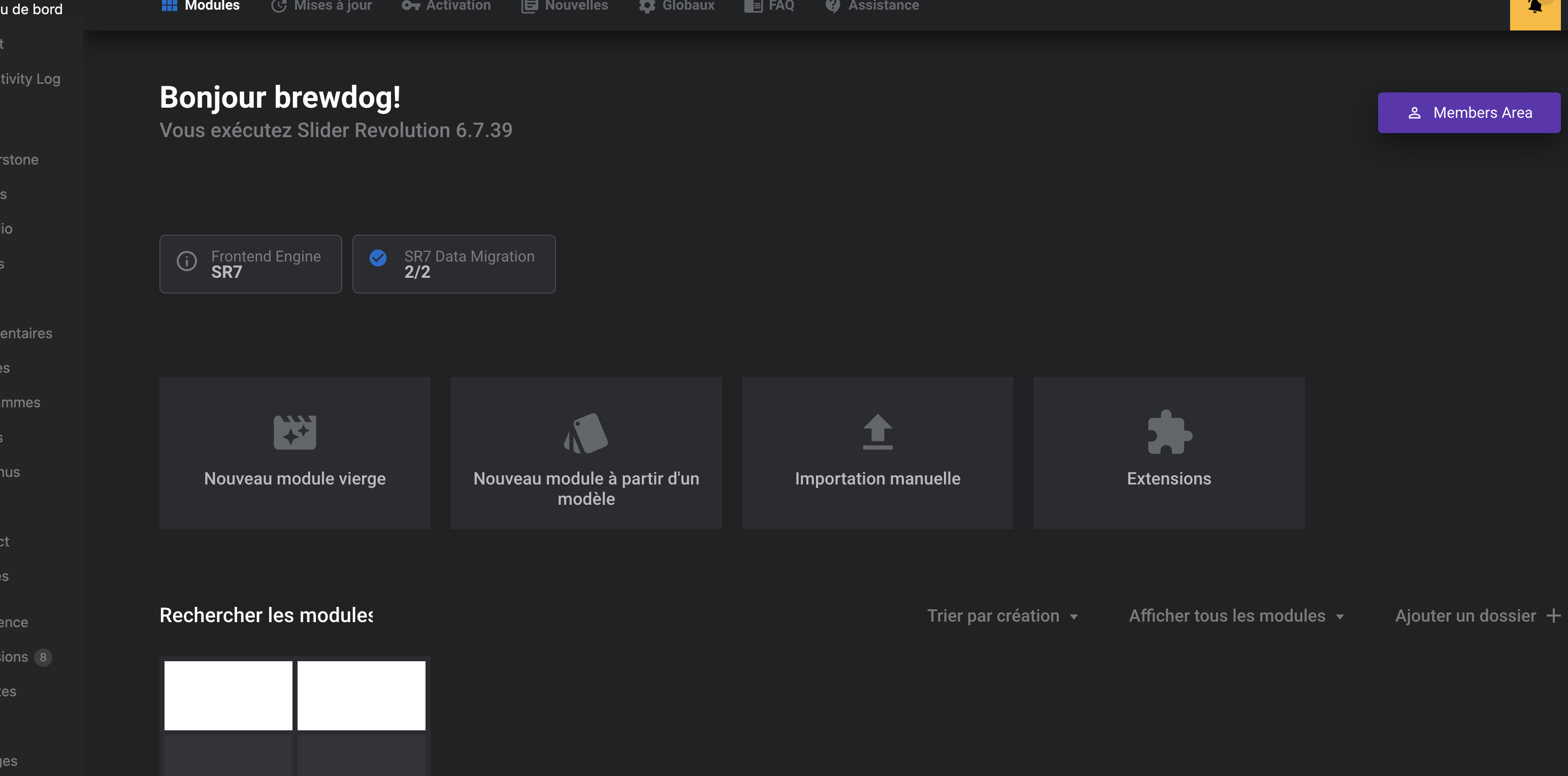Open Activity Log in the sidebar

point(30,79)
